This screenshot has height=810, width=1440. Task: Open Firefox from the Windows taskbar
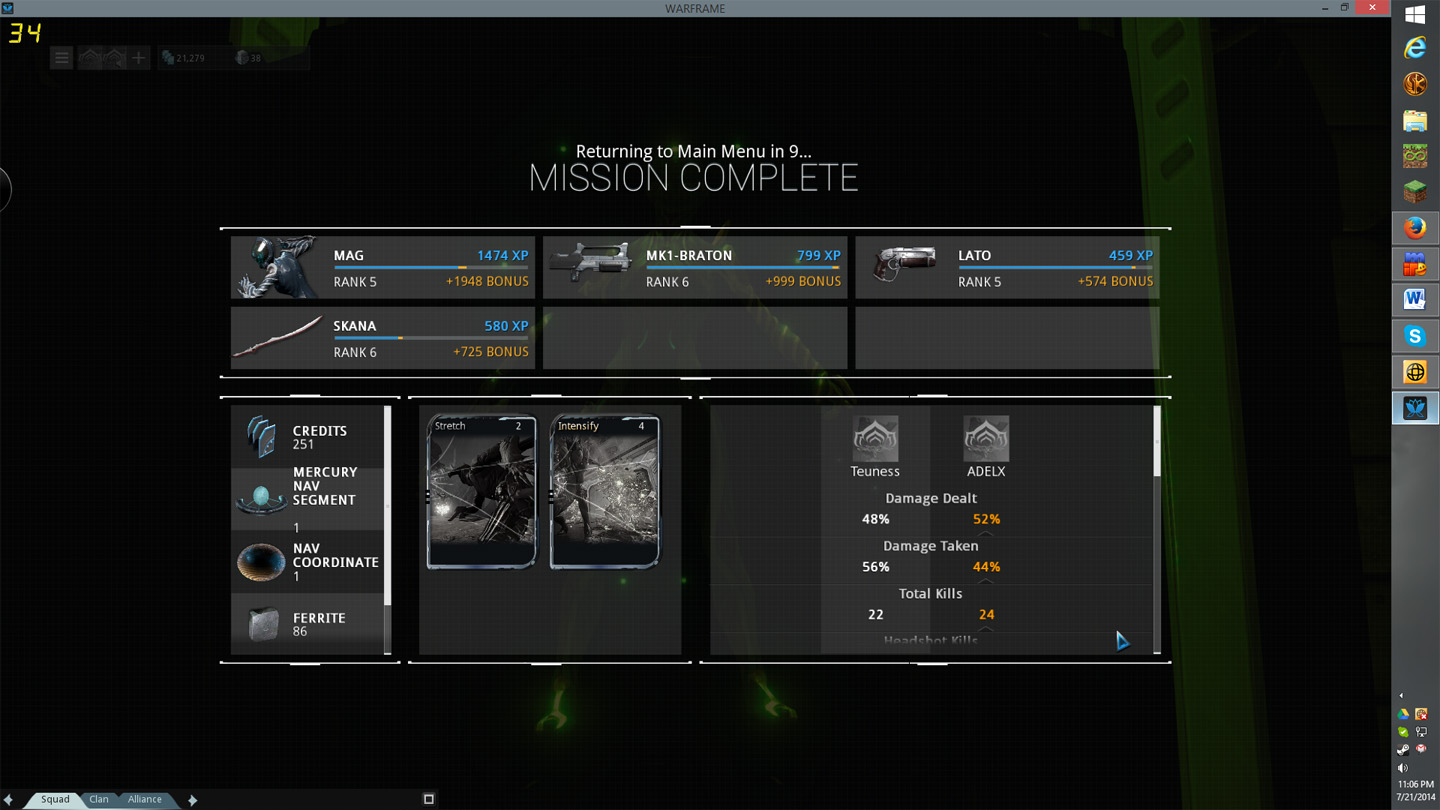click(1414, 228)
